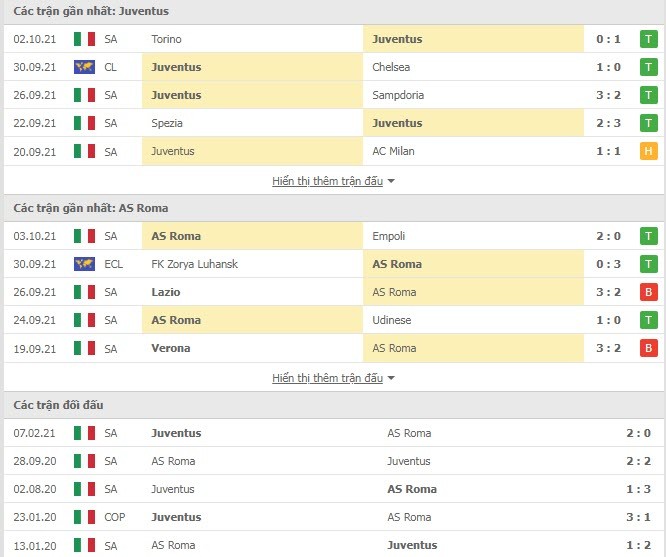The width and height of the screenshot is (666, 557).
Task: Click the Italy flag on the 02.10.21 row
Action: coord(84,39)
